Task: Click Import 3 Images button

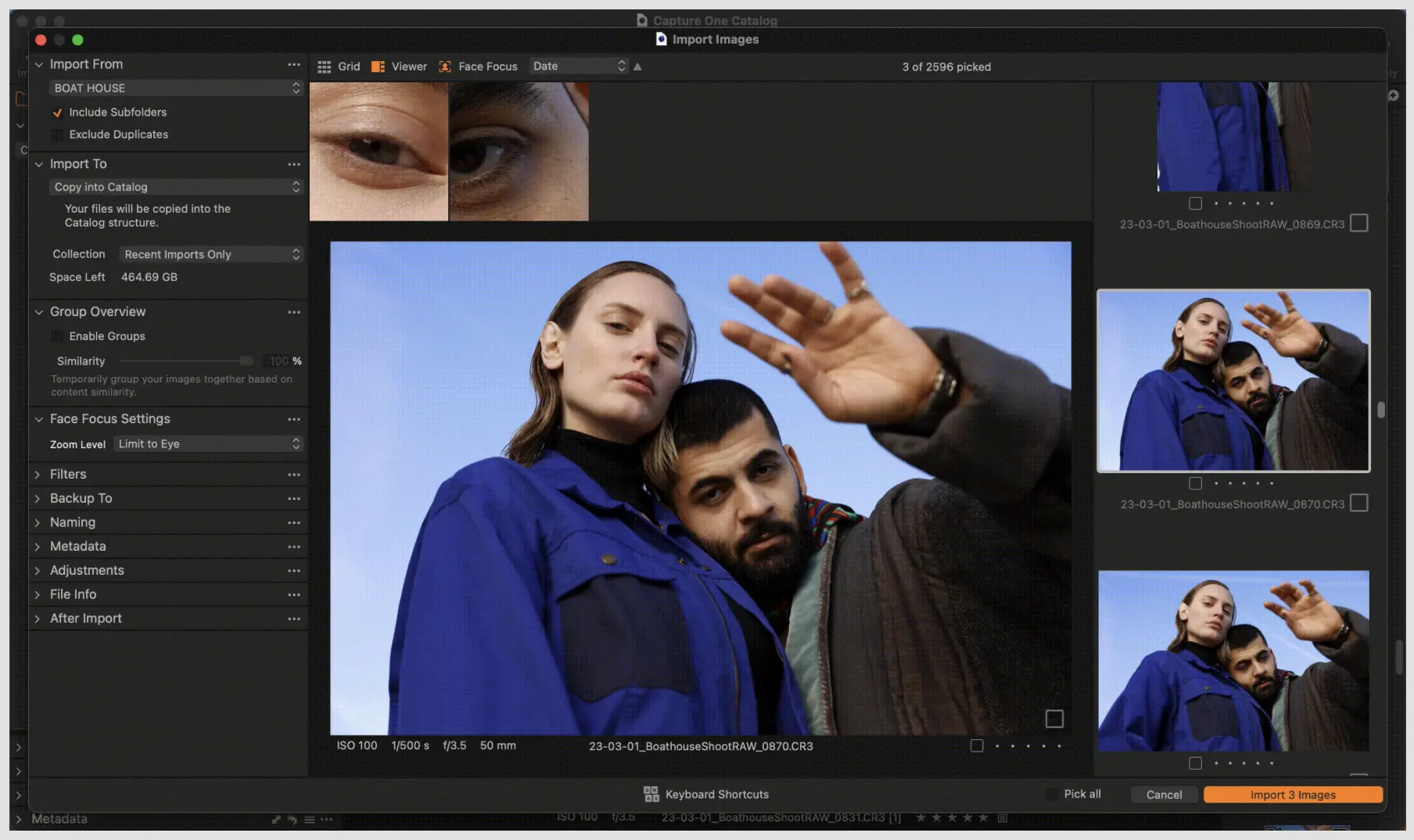Action: tap(1293, 795)
